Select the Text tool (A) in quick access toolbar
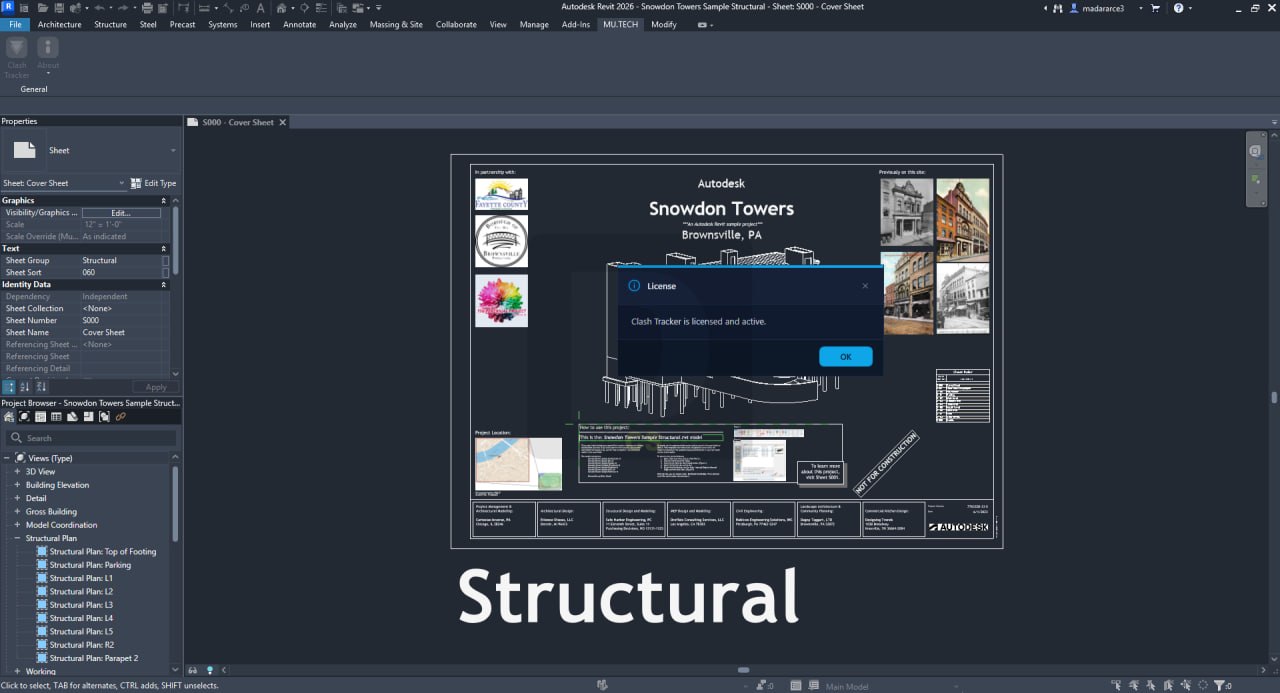 click(260, 8)
